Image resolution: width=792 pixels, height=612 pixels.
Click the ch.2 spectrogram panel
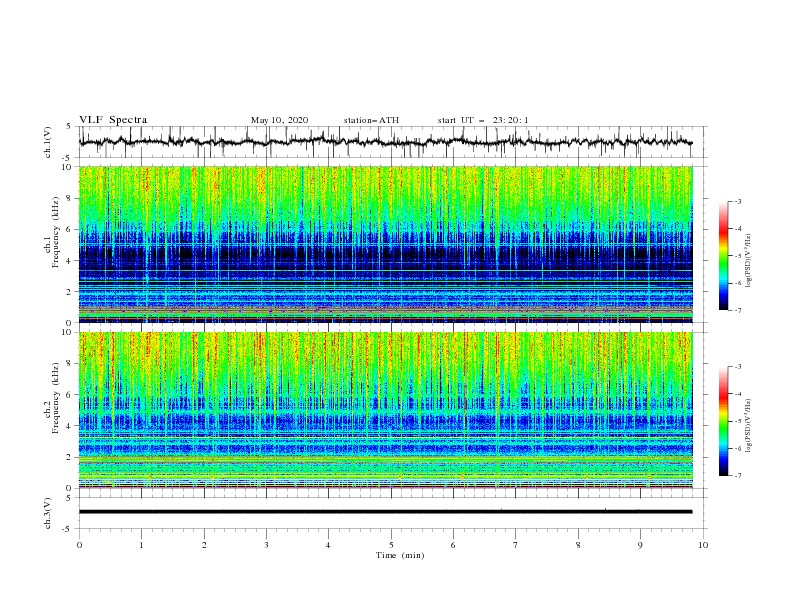point(385,410)
